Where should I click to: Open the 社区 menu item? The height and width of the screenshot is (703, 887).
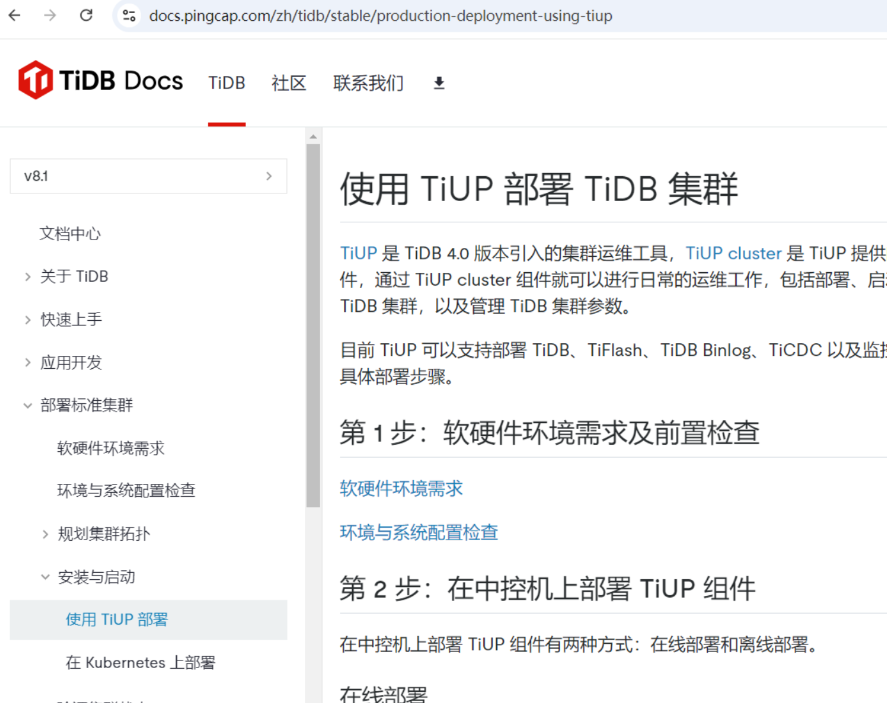[x=289, y=83]
